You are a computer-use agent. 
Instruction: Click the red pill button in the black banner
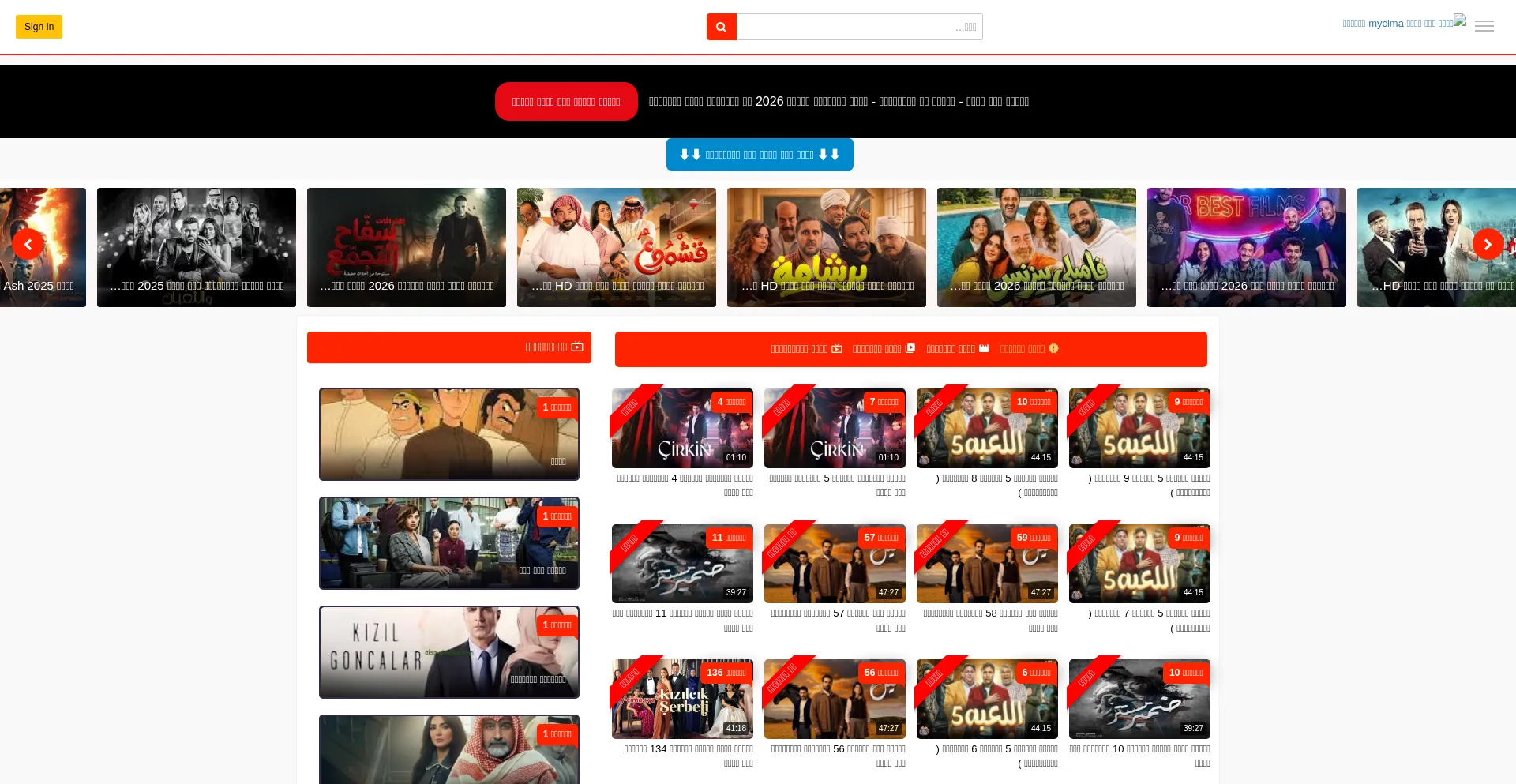pyautogui.click(x=566, y=102)
